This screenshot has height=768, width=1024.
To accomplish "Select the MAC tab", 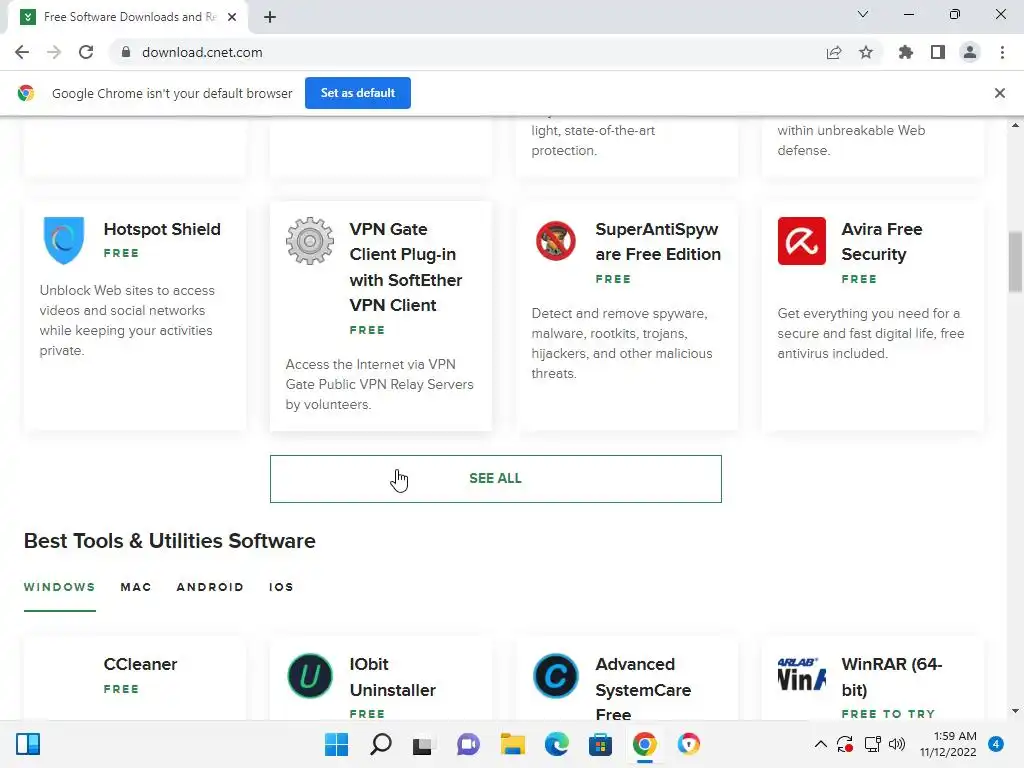I will 136,587.
